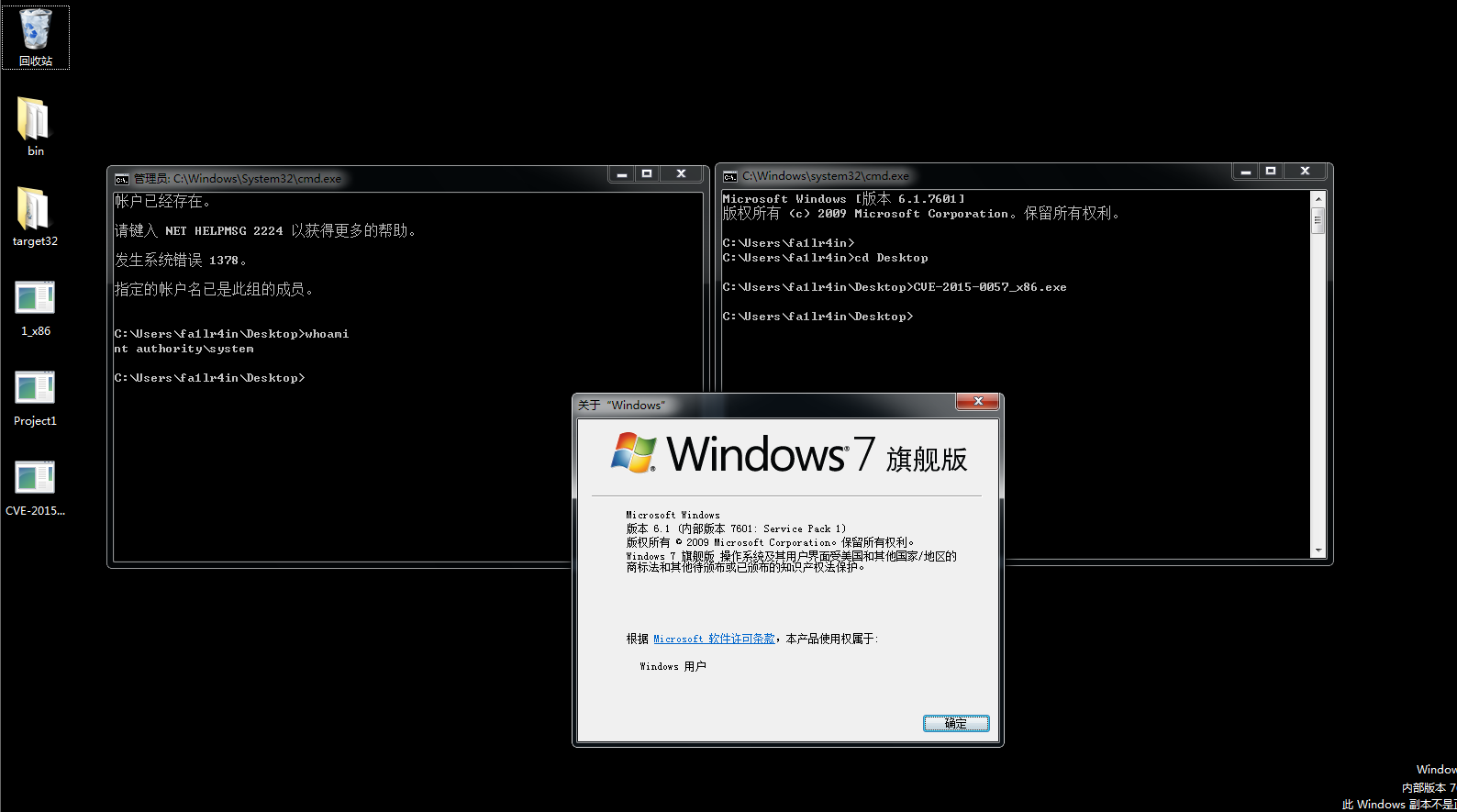The image size is (1457, 812).
Task: Click the scroll-up arrow in right cmd window
Action: tap(1318, 199)
